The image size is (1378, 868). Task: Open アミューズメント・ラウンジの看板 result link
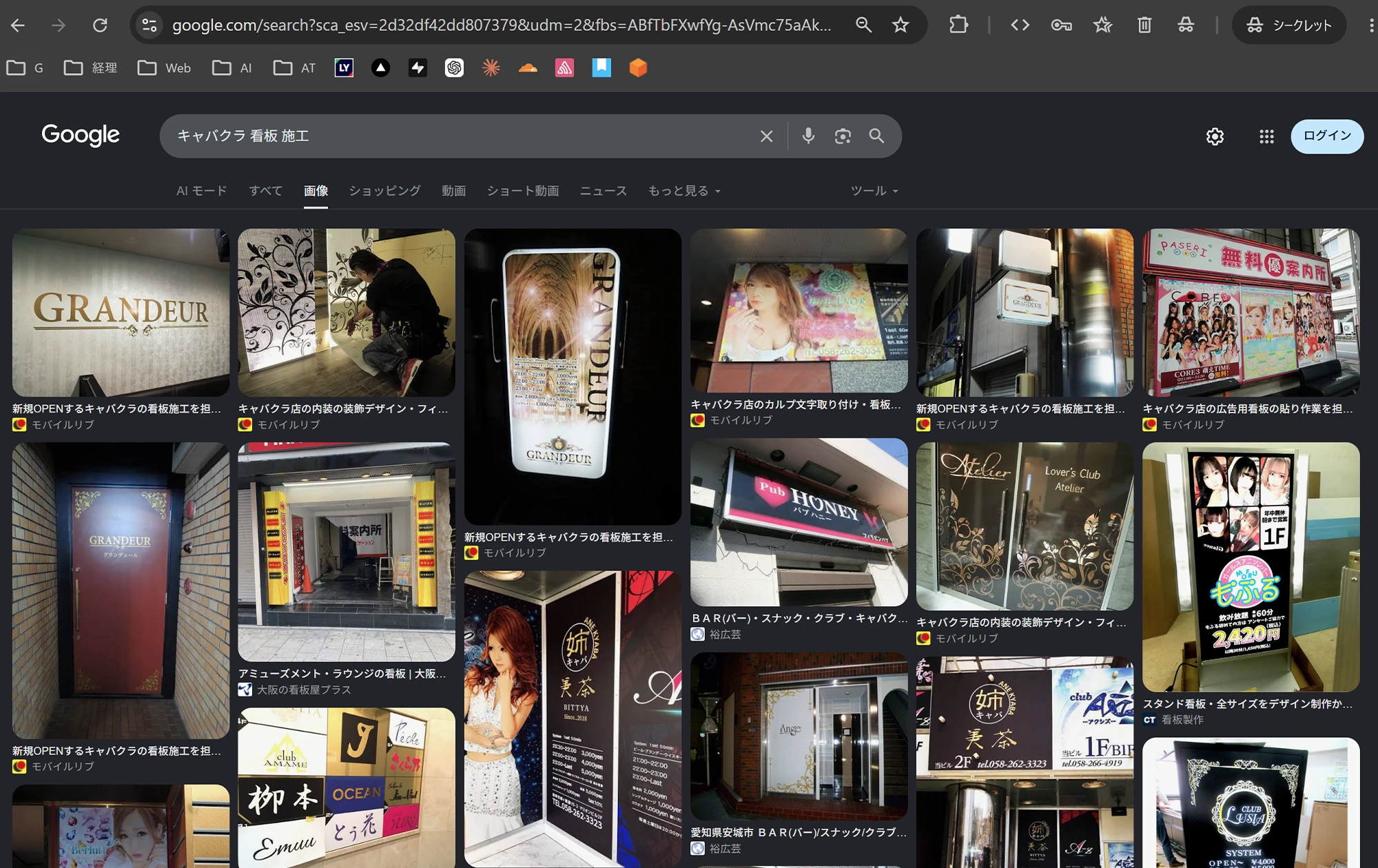(x=342, y=674)
